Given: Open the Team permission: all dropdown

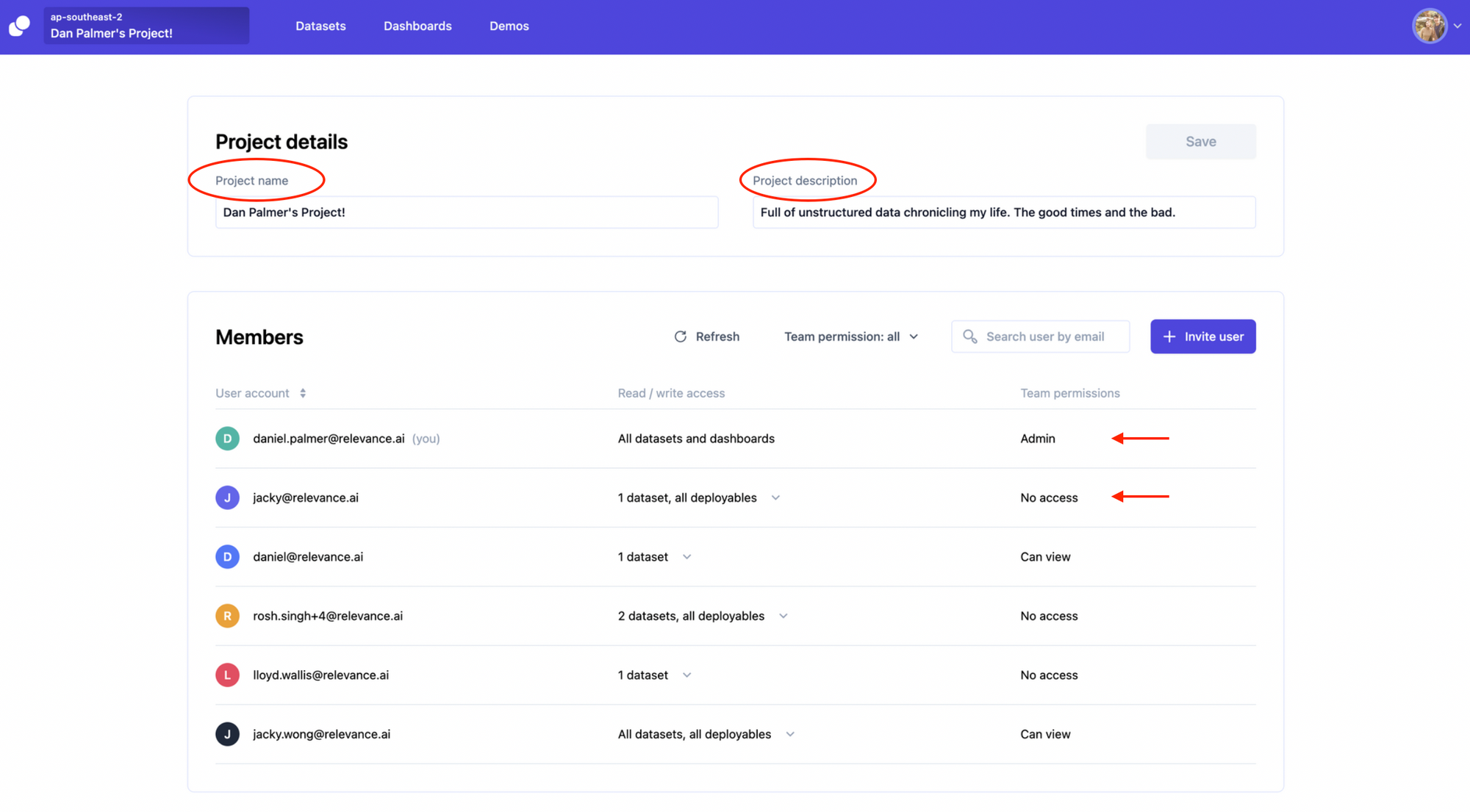Looking at the screenshot, I should 851,337.
